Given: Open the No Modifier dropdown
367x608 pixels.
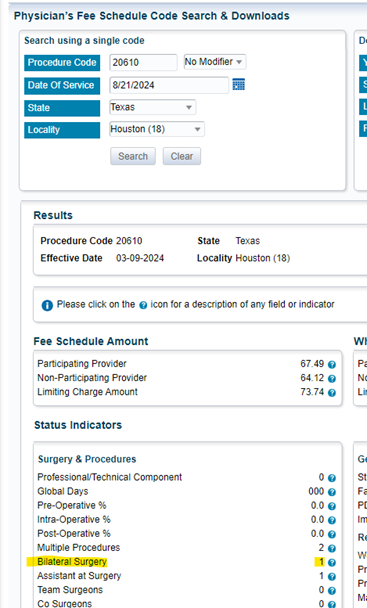Looking at the screenshot, I should point(215,62).
